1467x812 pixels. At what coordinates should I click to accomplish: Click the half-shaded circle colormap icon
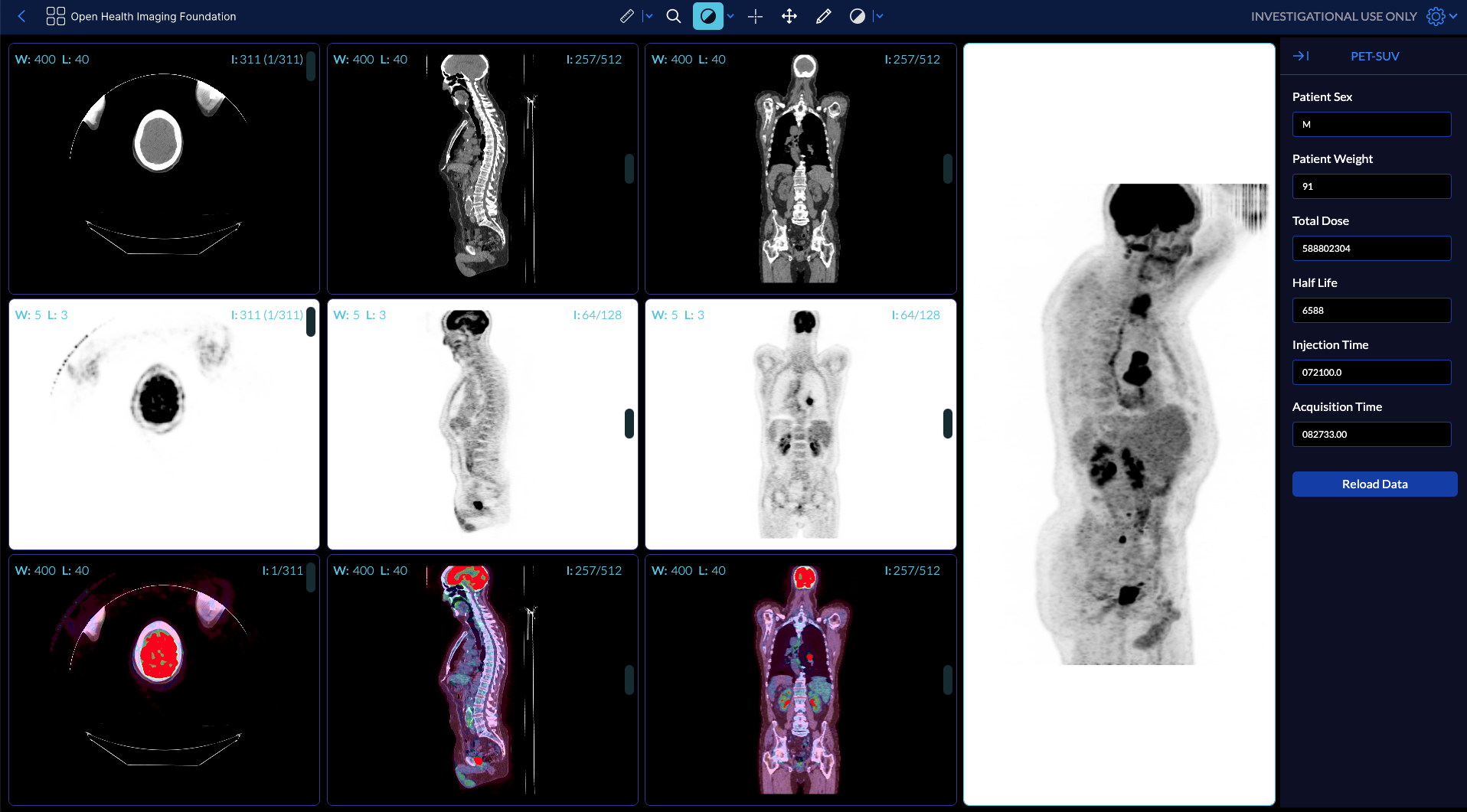857,16
